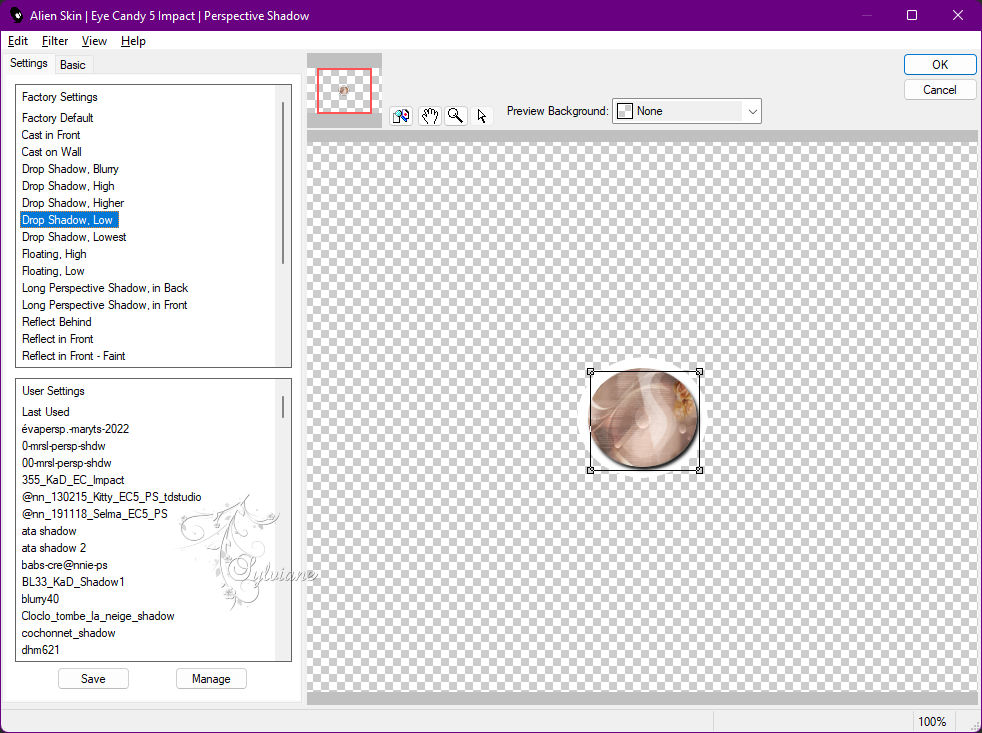The image size is (982, 733).
Task: Choose Long Perspective Shadow, in Back
Action: (105, 288)
